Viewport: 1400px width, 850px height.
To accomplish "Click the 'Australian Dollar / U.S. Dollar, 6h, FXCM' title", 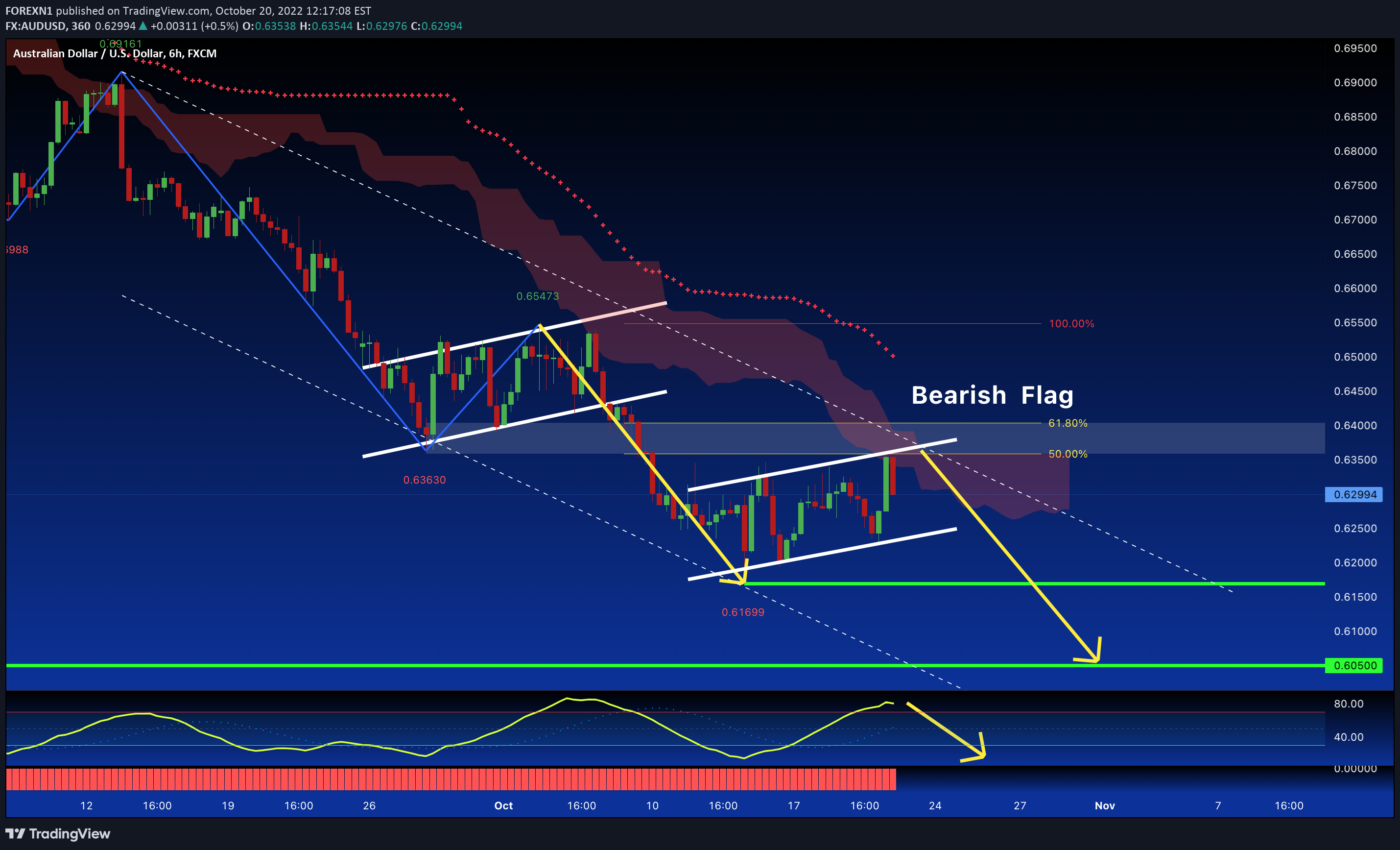I will click(x=115, y=53).
